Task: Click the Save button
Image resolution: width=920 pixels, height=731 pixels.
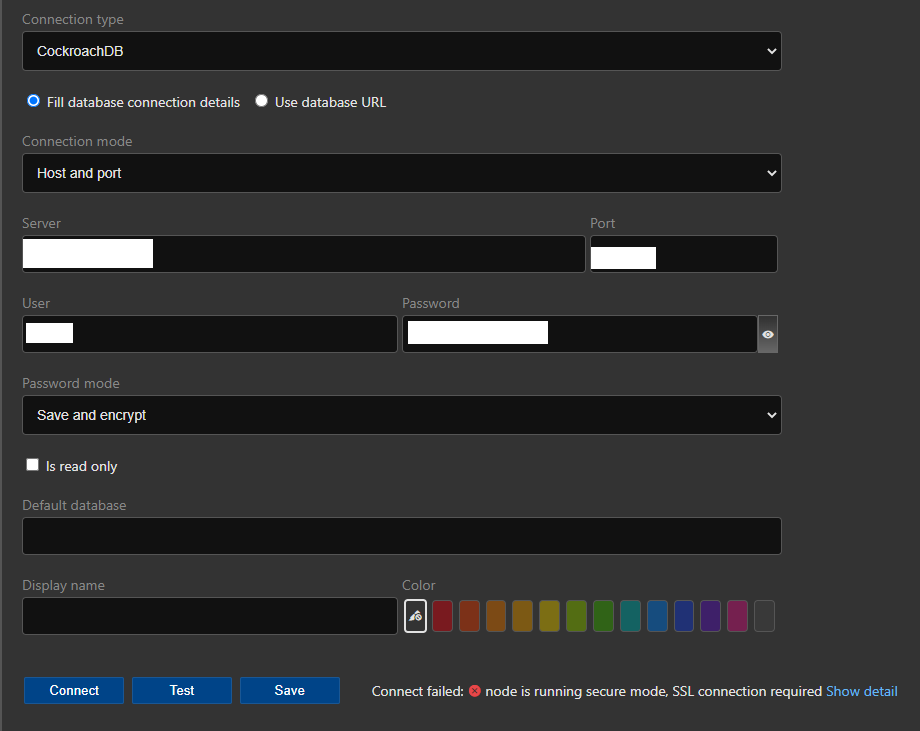Action: (290, 691)
